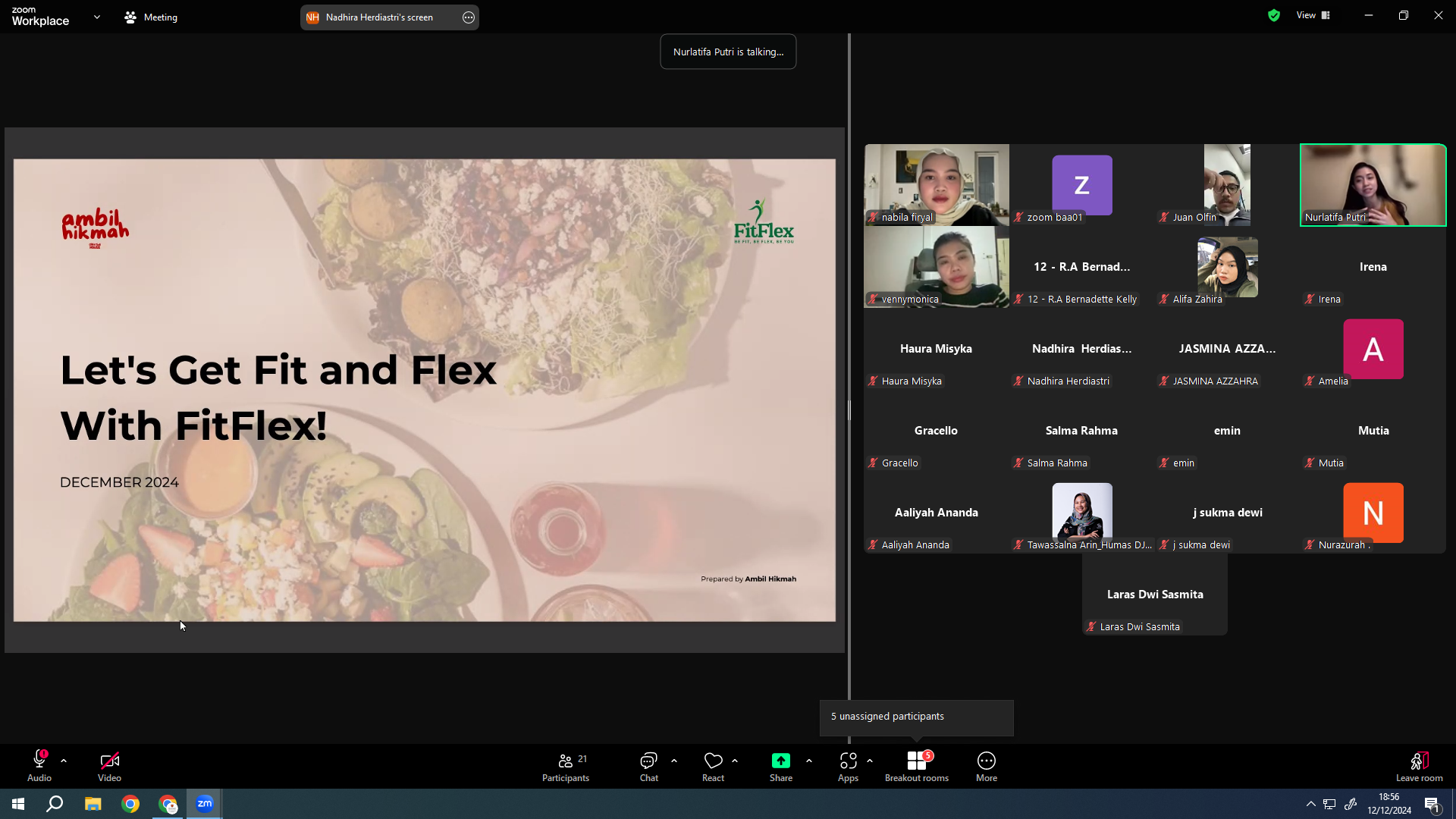Open the Windows notification center

pos(1432,804)
